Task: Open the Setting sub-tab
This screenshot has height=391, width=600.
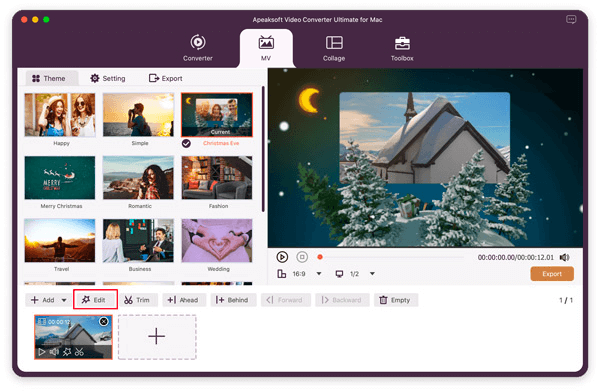Action: [108, 78]
